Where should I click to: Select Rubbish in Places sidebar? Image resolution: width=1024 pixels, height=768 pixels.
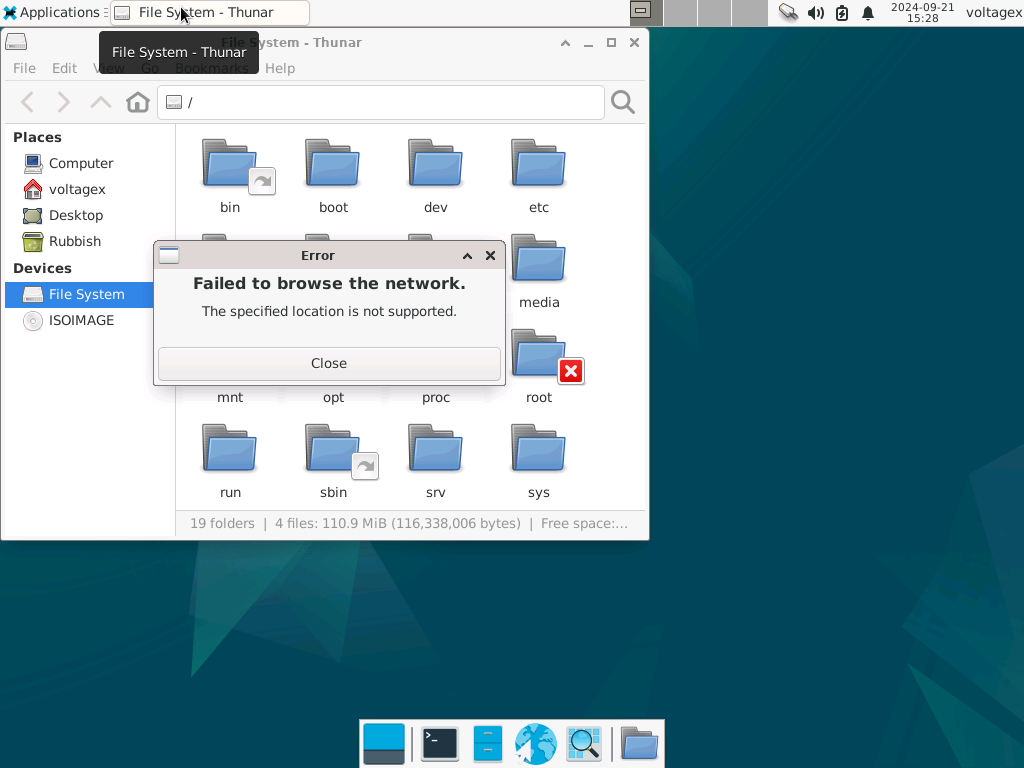point(74,241)
